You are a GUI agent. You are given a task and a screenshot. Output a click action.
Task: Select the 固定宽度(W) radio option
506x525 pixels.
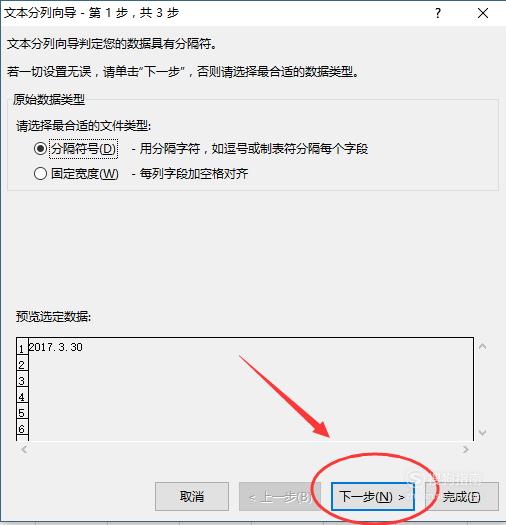click(40, 173)
